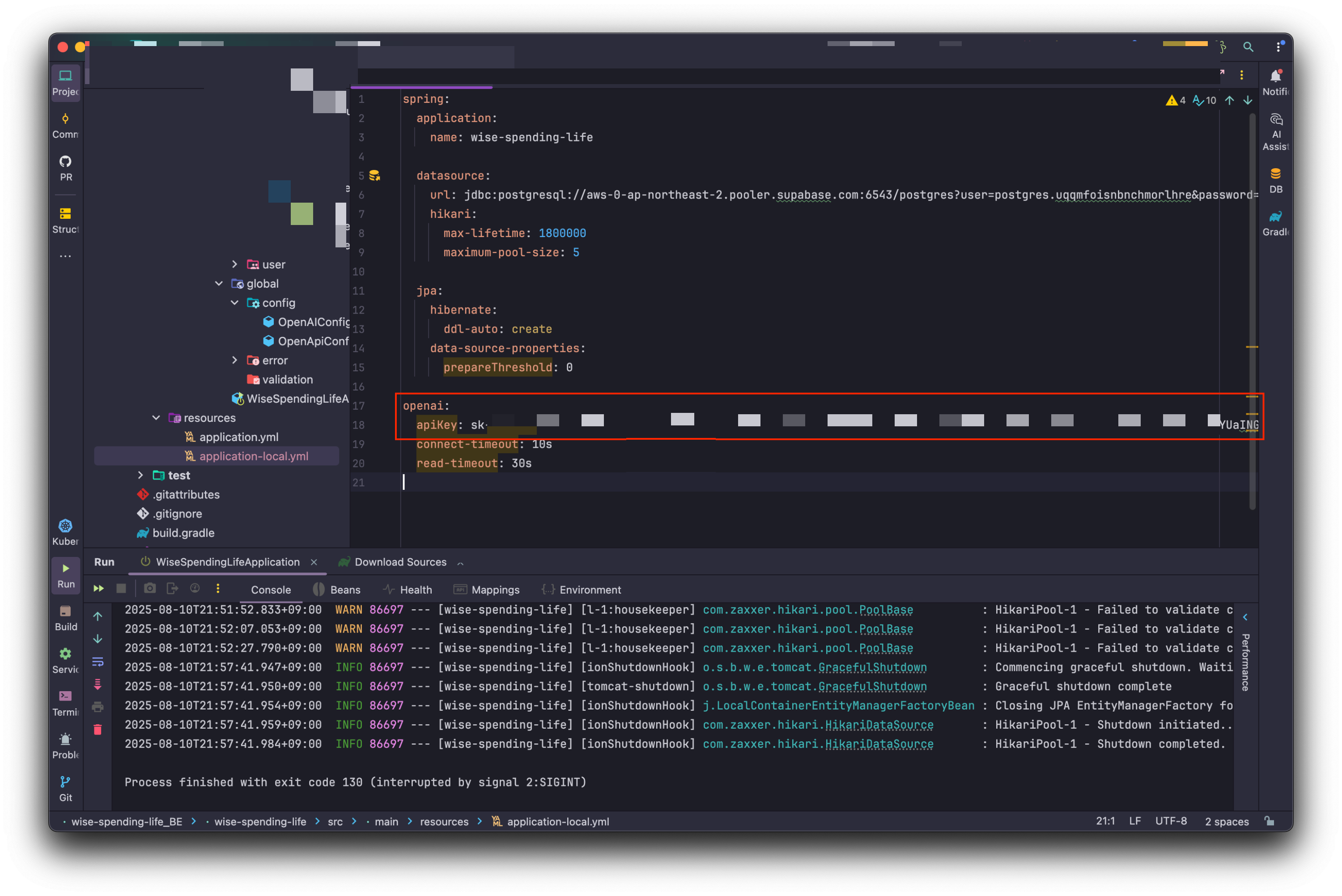The image size is (1342, 896).
Task: Toggle read-only lock in status bar
Action: pos(1269,821)
